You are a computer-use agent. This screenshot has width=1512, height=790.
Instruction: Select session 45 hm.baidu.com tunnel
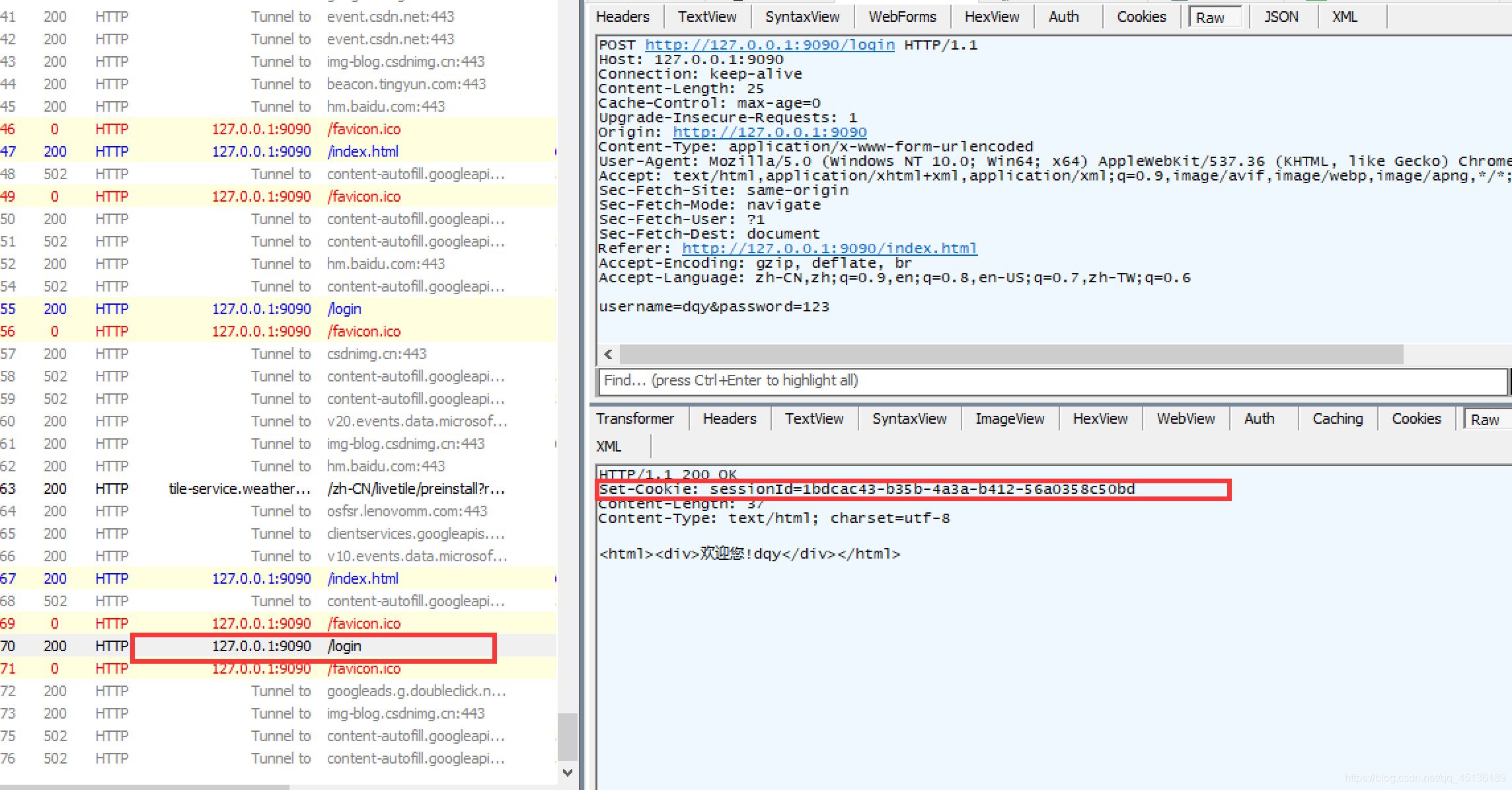(x=278, y=106)
